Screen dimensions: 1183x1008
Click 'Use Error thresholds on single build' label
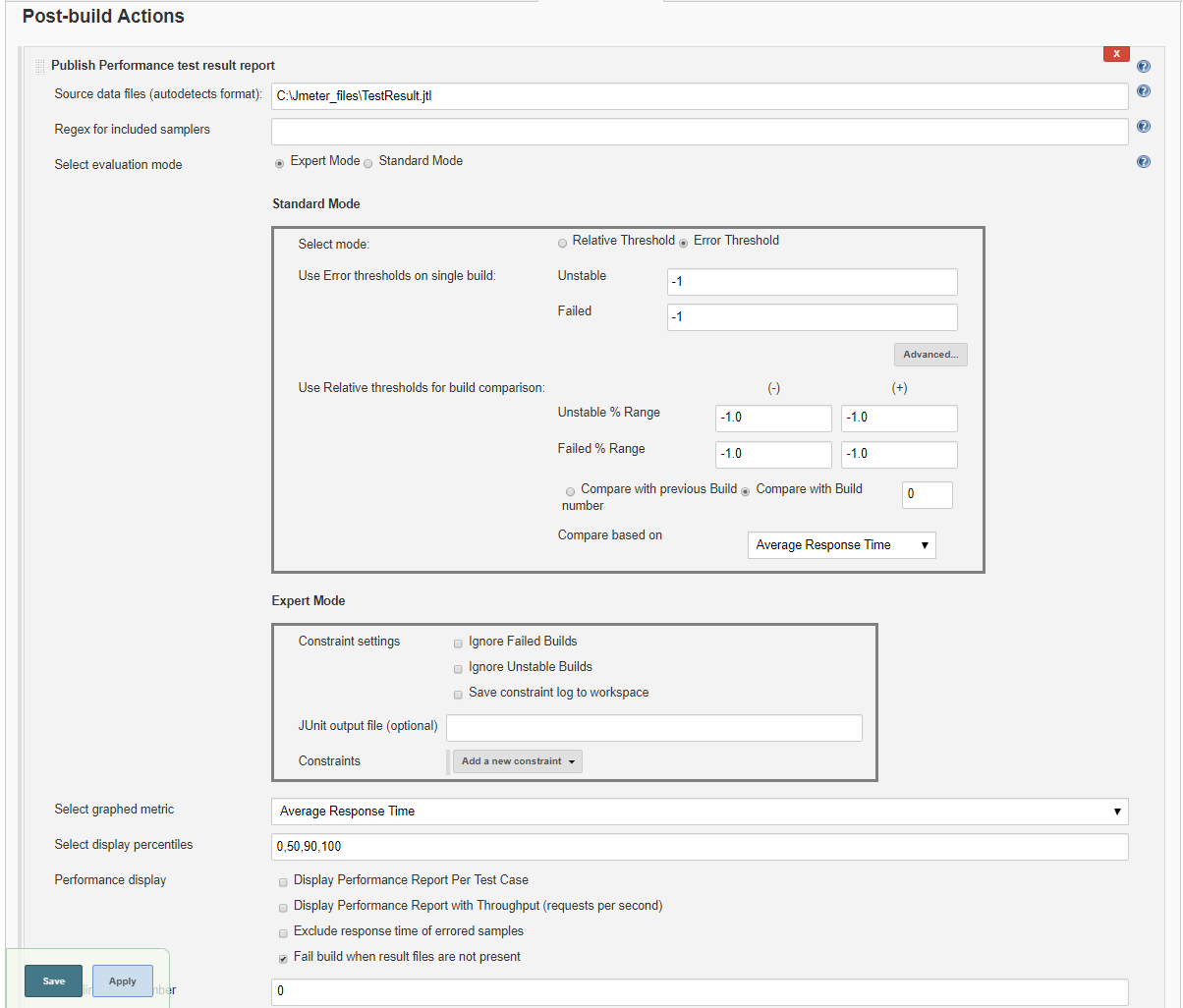pyautogui.click(x=397, y=276)
